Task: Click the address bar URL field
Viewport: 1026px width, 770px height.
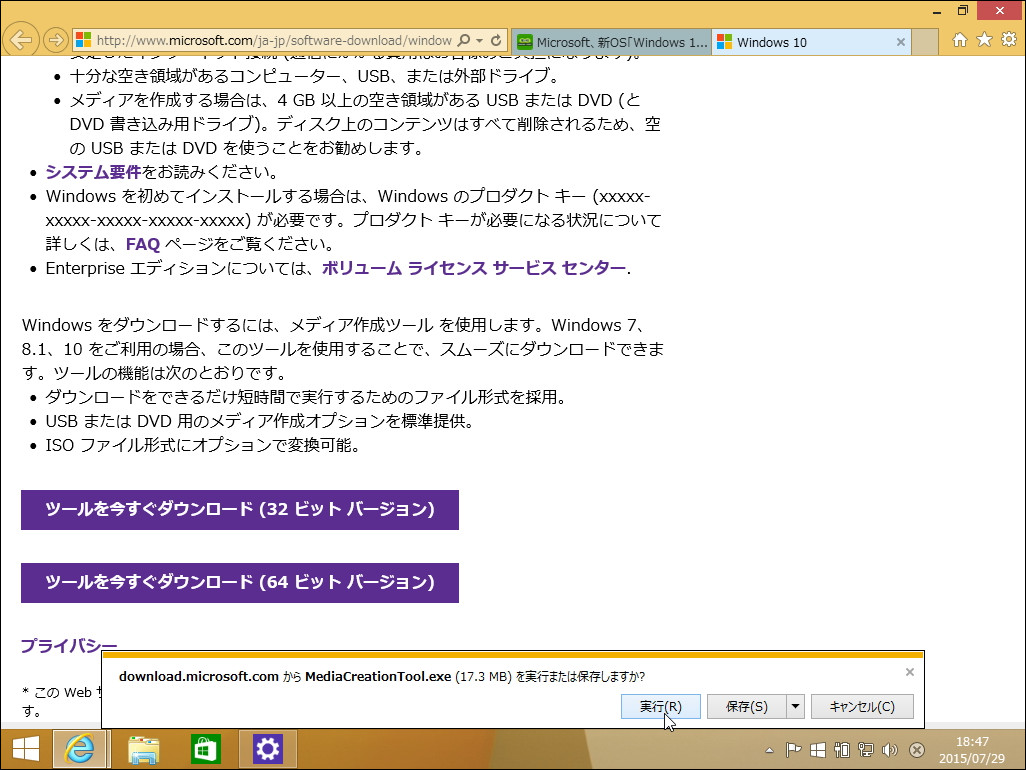Action: point(274,41)
